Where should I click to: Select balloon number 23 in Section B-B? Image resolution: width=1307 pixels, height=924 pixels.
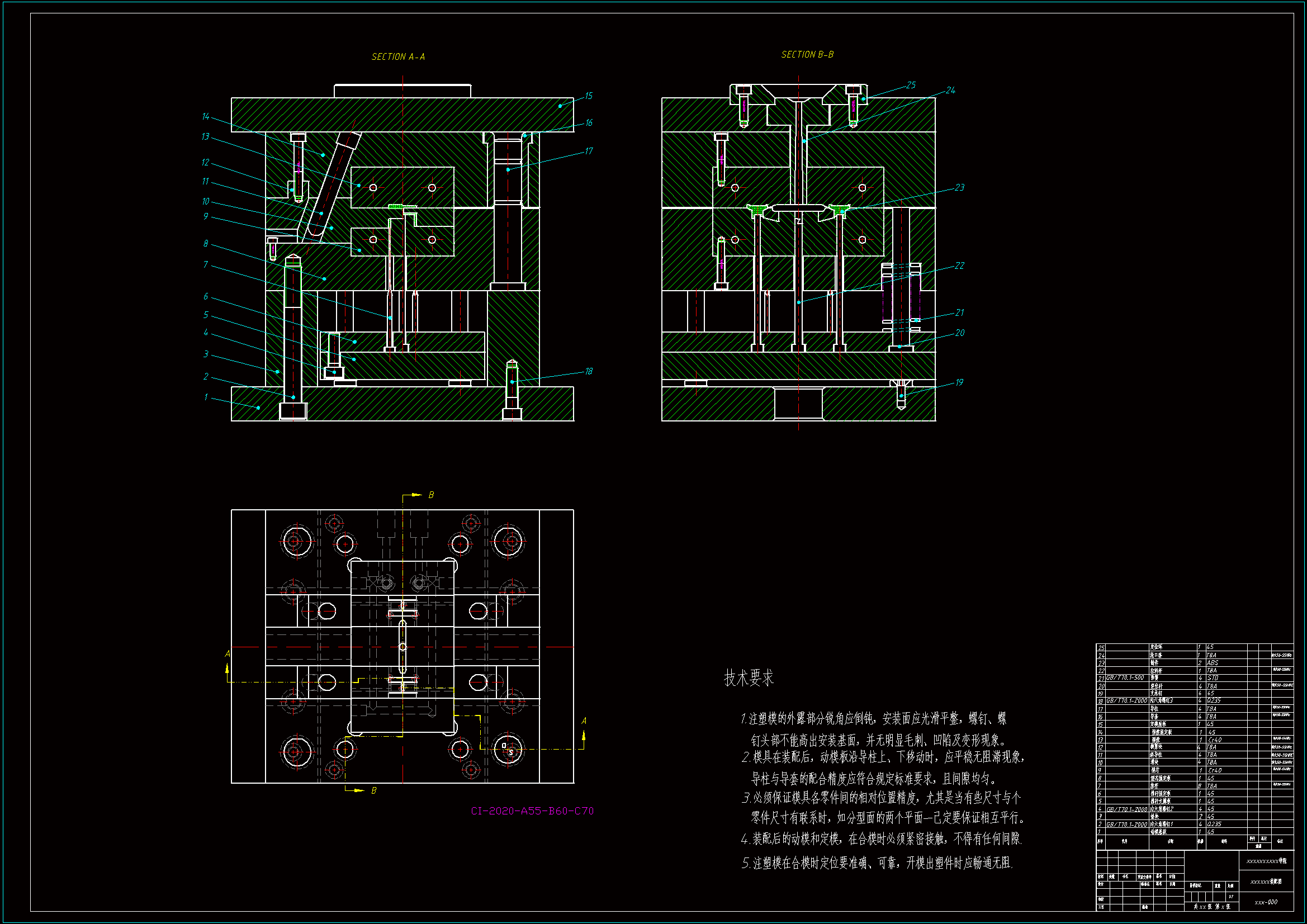(x=959, y=187)
